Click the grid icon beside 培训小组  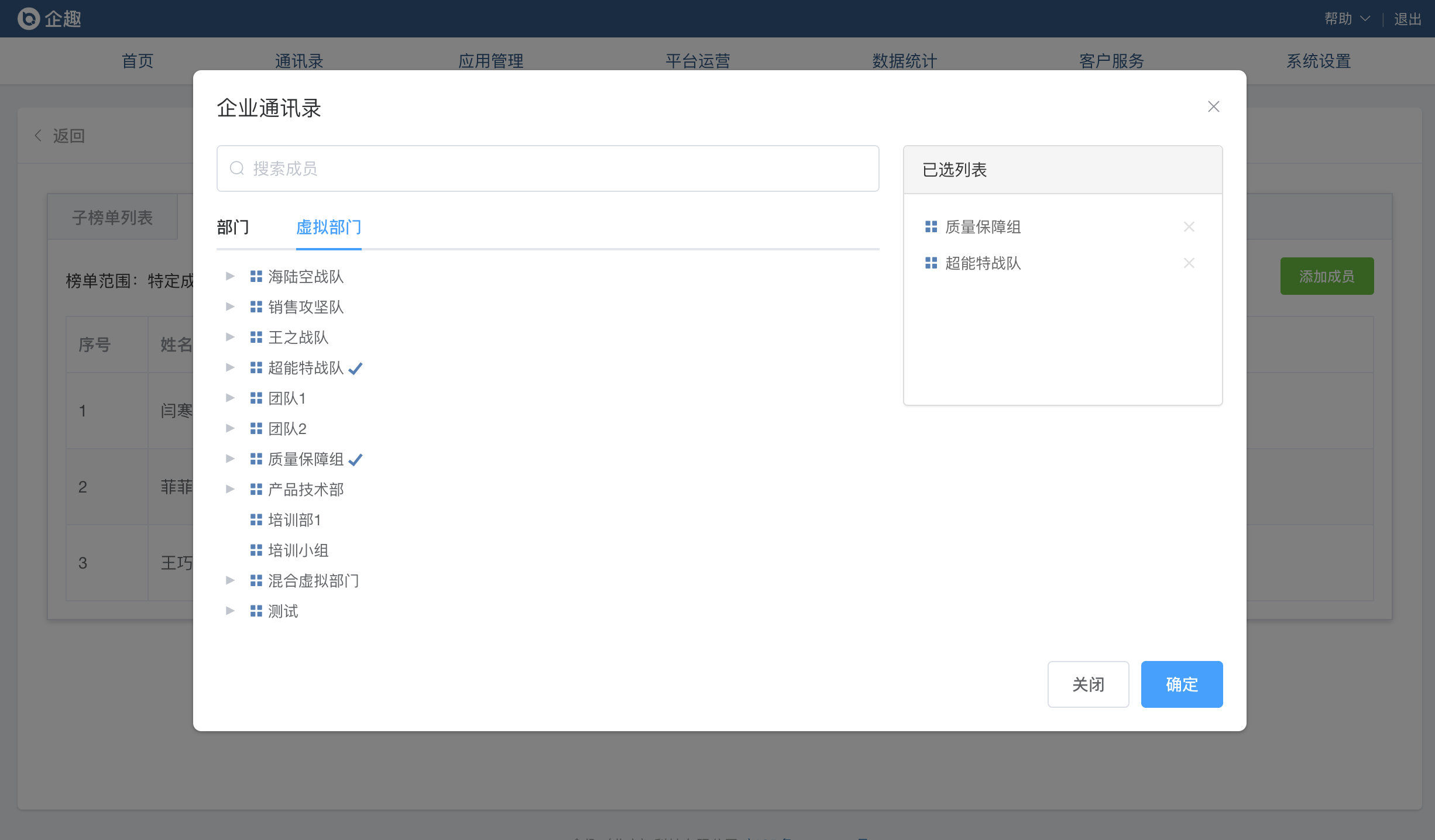[x=256, y=550]
